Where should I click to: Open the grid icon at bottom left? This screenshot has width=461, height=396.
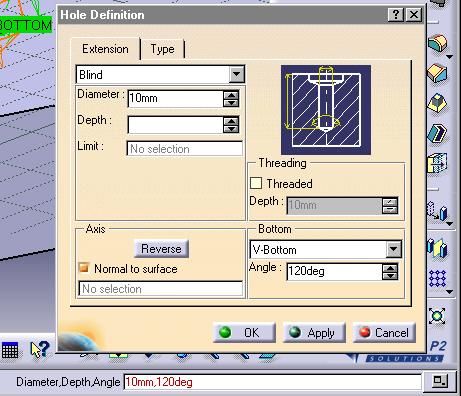[x=10, y=350]
